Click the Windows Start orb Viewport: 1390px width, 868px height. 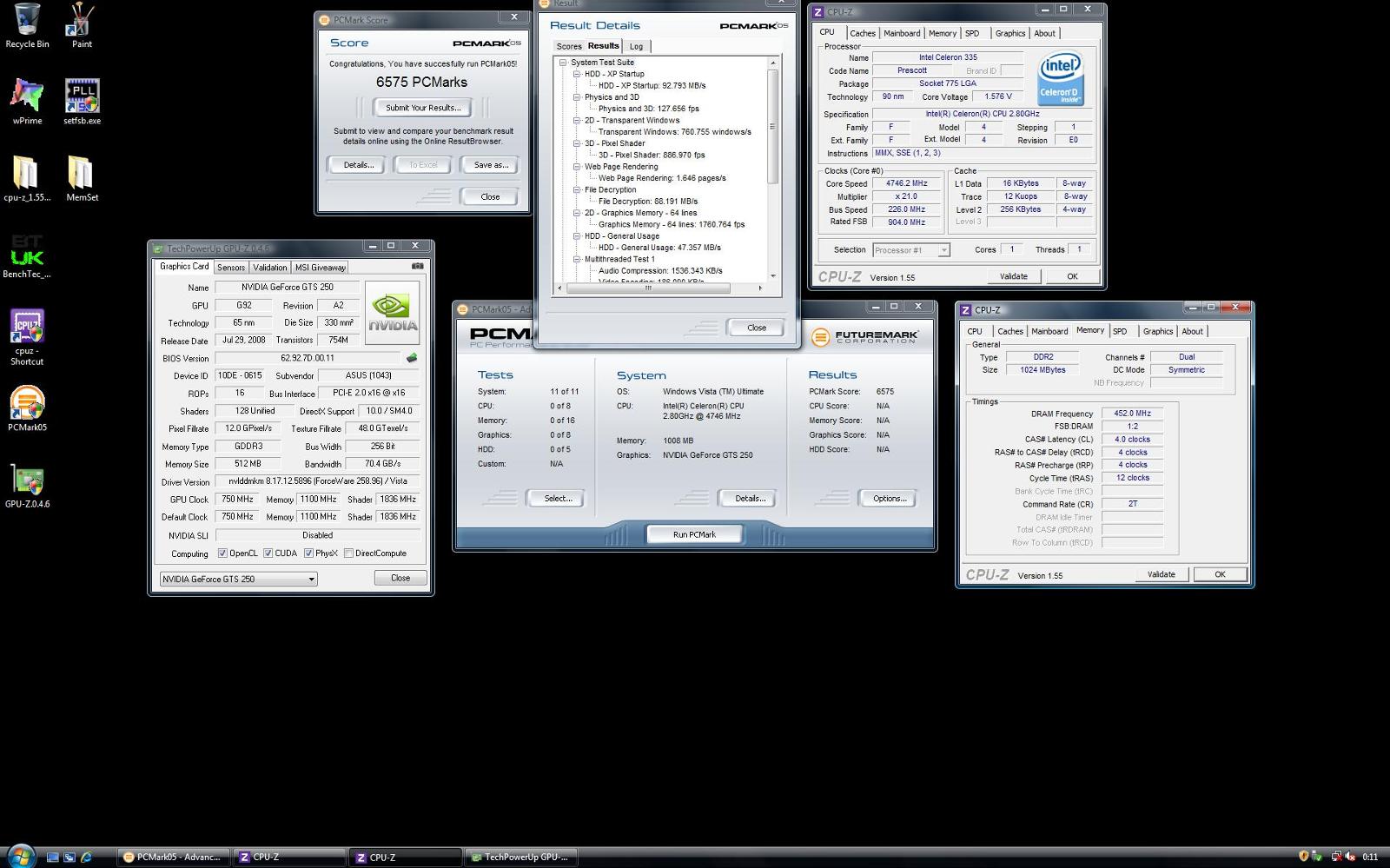(x=20, y=856)
